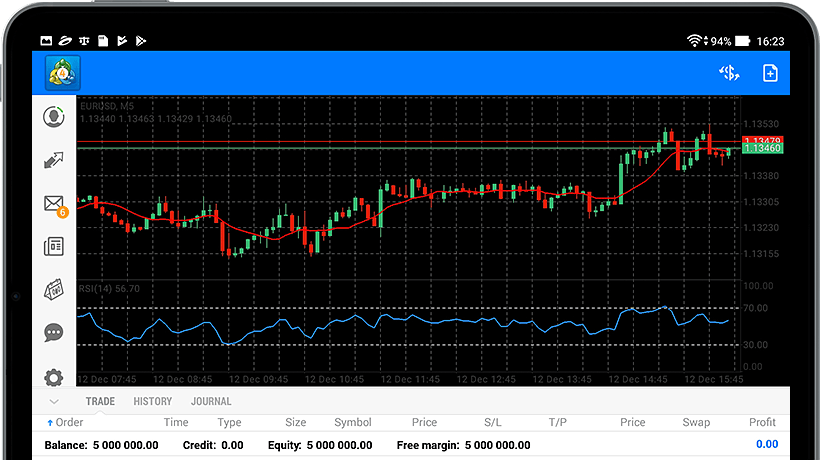Switch to the JOURNAL tab
This screenshot has height=460, width=820.
coord(211,401)
